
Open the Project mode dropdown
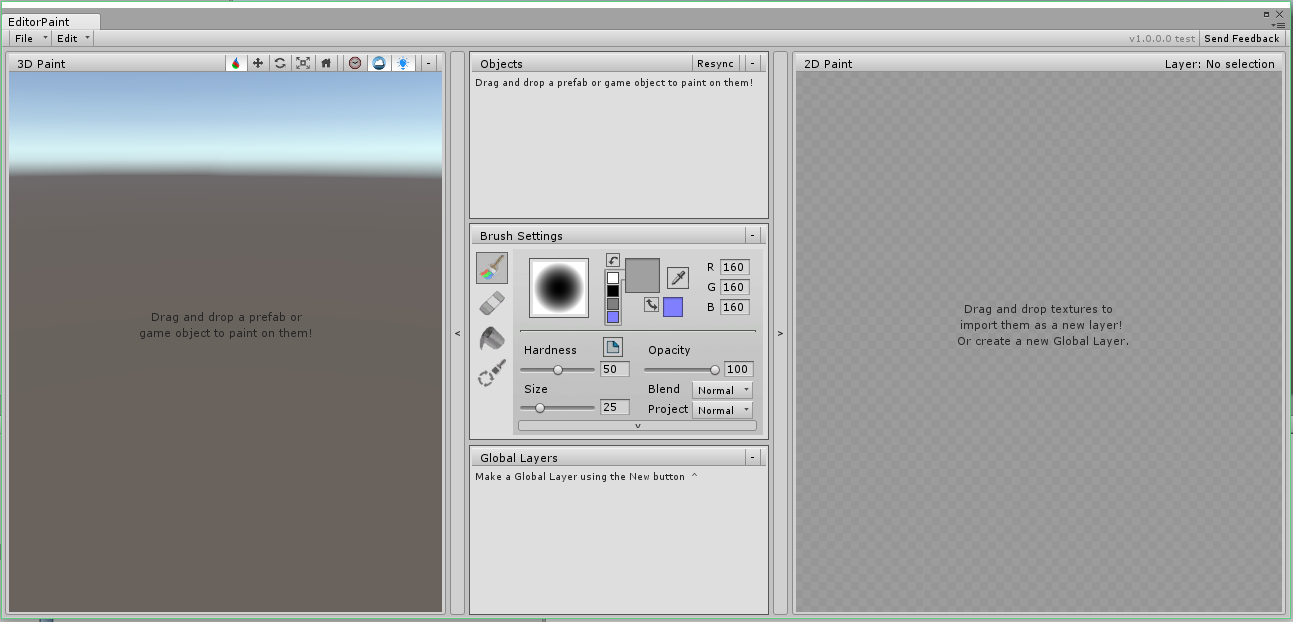click(x=722, y=409)
